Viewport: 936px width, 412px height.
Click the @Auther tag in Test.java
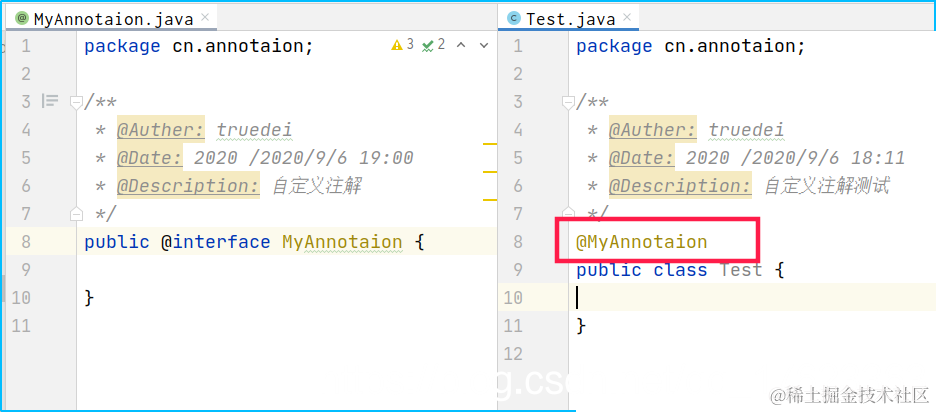[x=653, y=130]
